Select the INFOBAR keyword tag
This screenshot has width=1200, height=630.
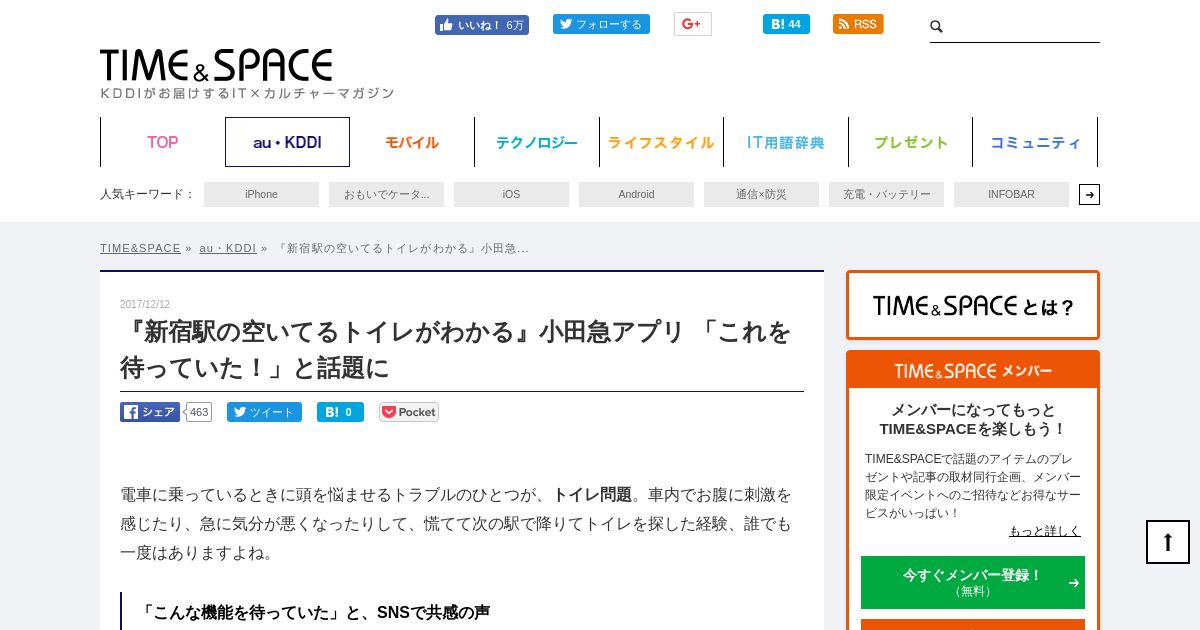tap(1011, 194)
